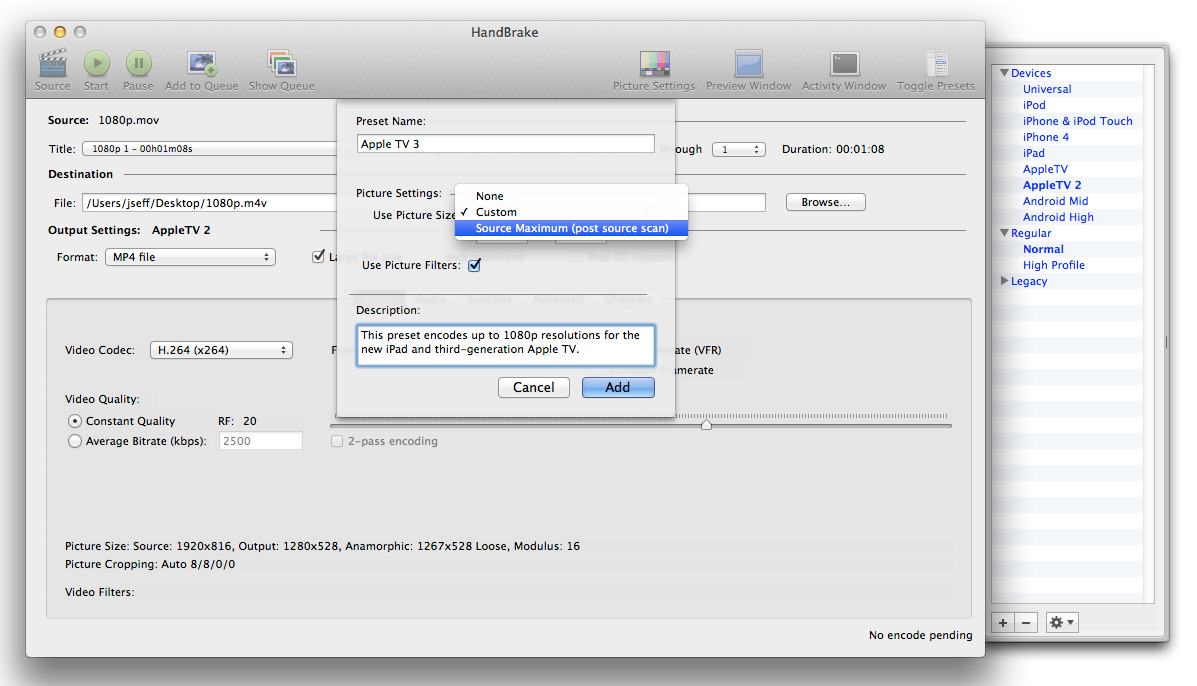Adjust the chapter range stepper showing 1
The image size is (1197, 686).
(739, 150)
